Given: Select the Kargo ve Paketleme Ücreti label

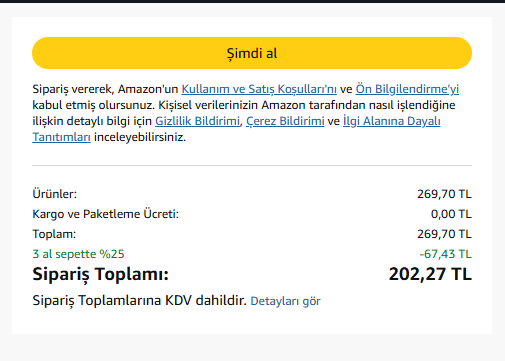Looking at the screenshot, I should 106,214.
